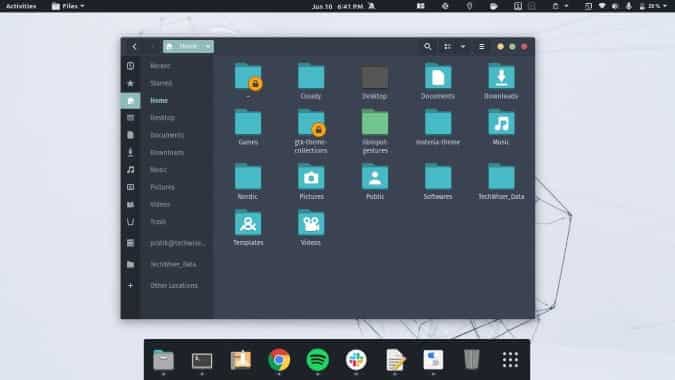Select Pictures in the sidebar
Image resolution: width=675 pixels, height=380 pixels.
pos(162,187)
